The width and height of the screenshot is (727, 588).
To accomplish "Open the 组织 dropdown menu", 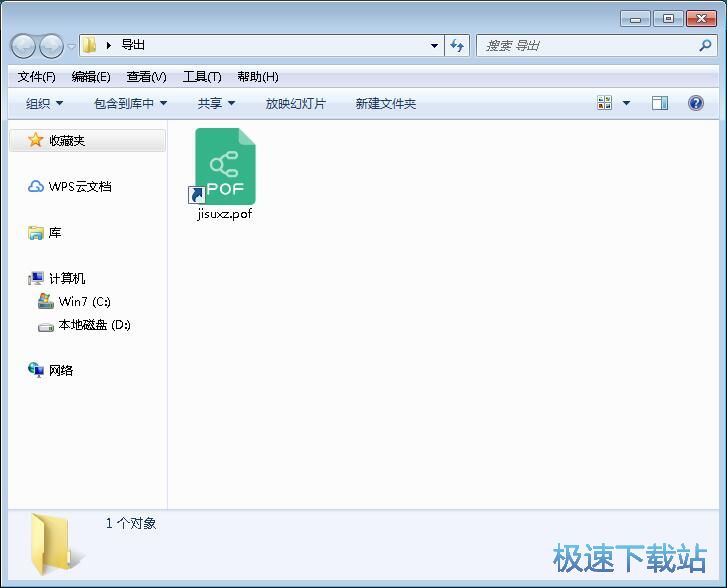I will click(45, 103).
